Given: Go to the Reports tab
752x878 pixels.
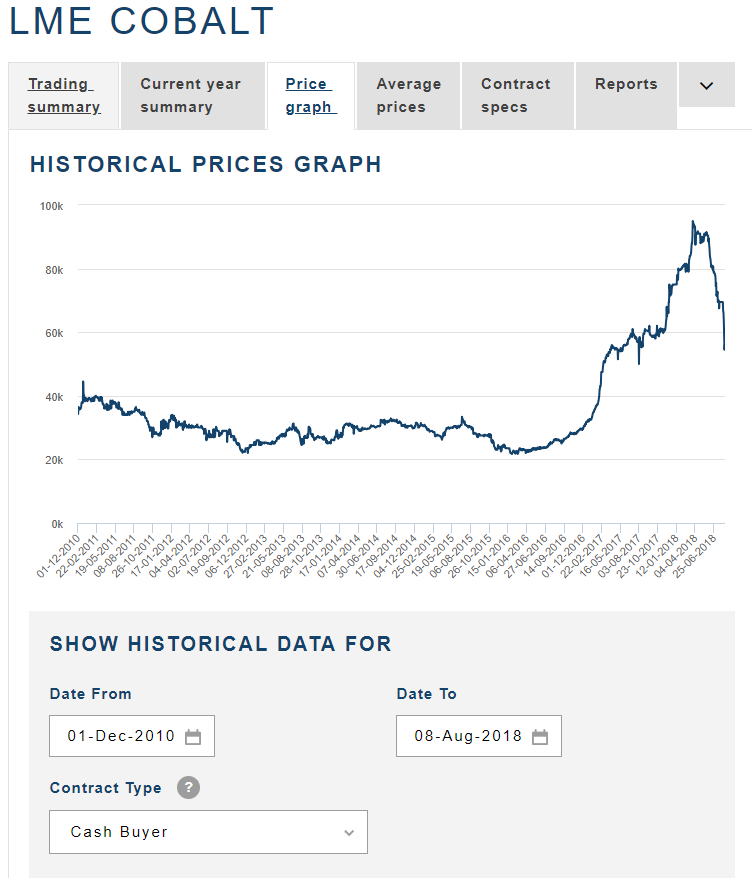Looking at the screenshot, I should 626,96.
